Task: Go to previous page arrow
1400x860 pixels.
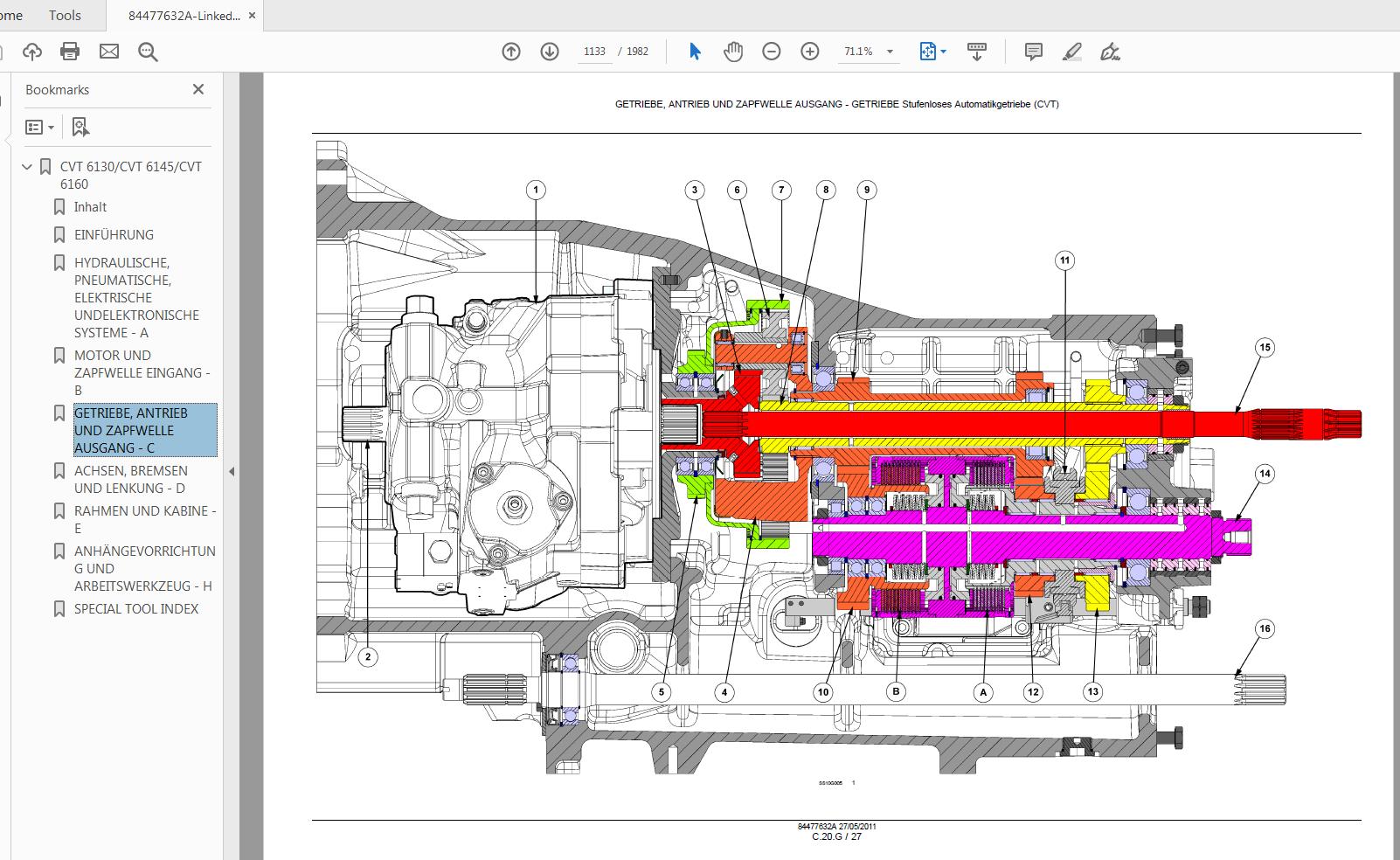Action: [x=511, y=52]
